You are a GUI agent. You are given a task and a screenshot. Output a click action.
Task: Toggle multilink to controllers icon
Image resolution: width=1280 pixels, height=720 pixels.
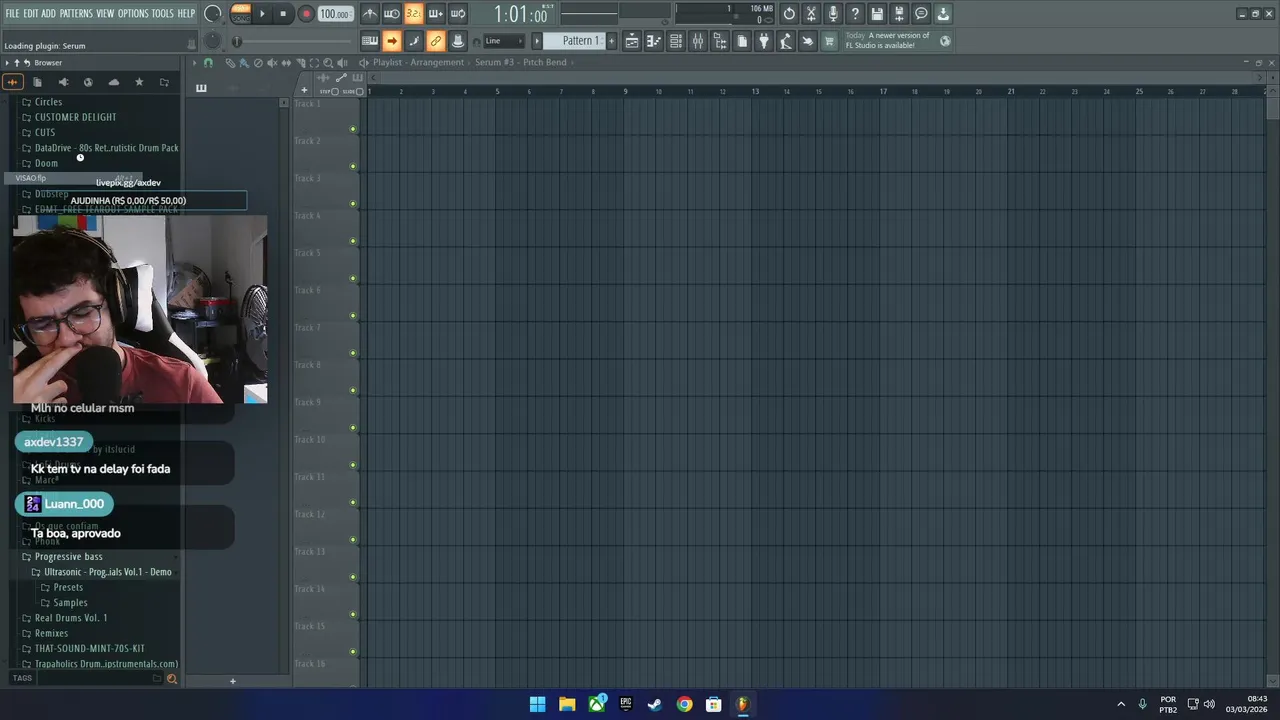(x=458, y=41)
